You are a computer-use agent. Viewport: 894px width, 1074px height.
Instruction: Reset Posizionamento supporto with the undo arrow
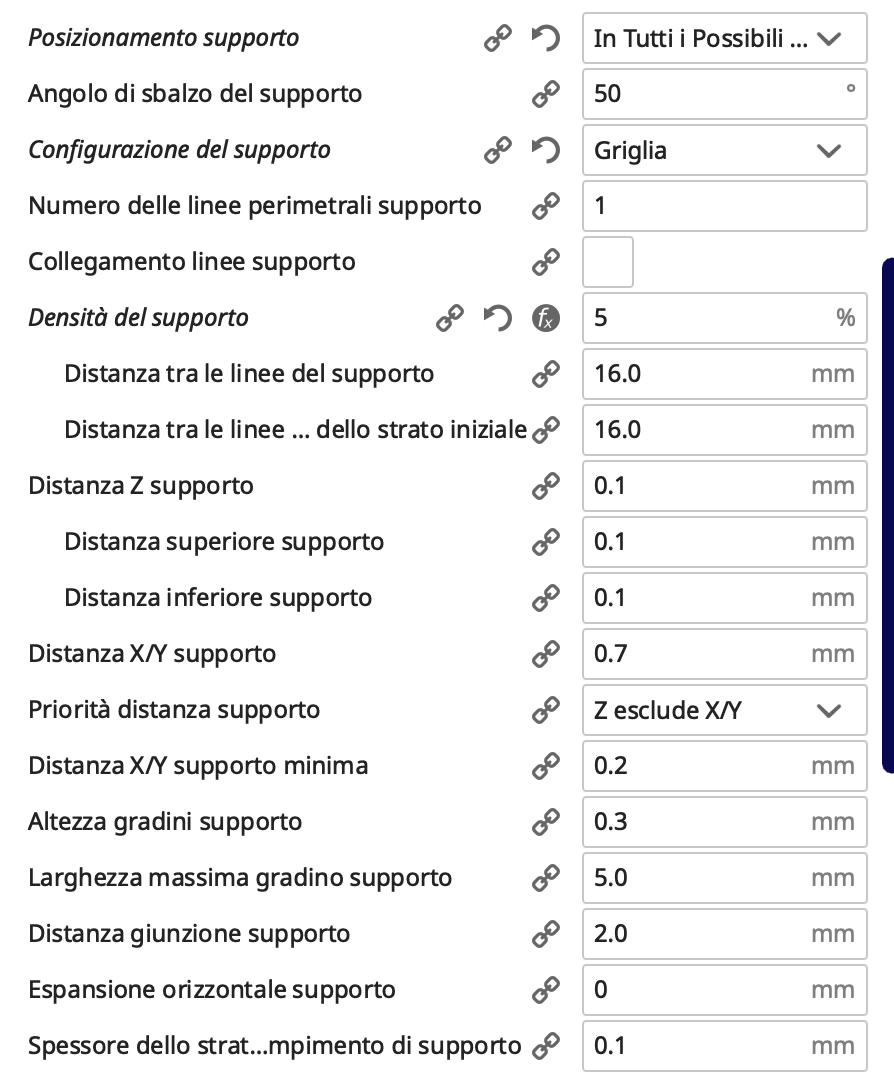[x=545, y=39]
